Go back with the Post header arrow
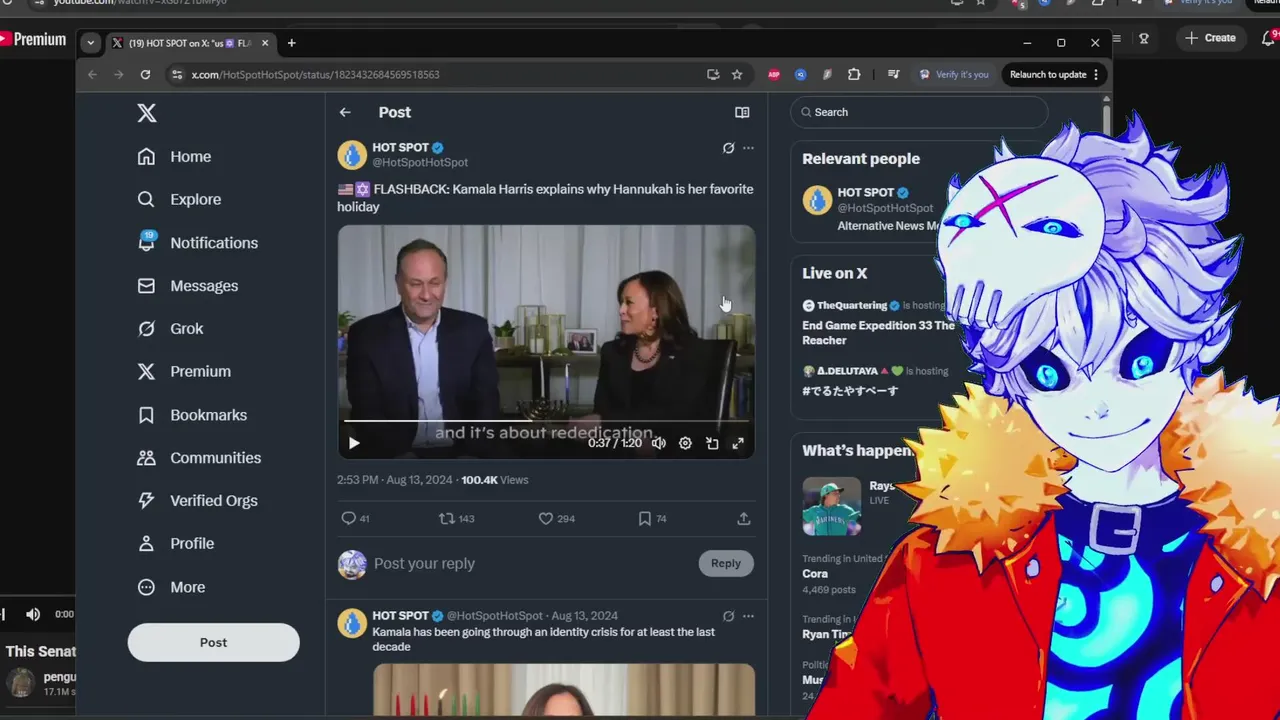 coord(345,113)
